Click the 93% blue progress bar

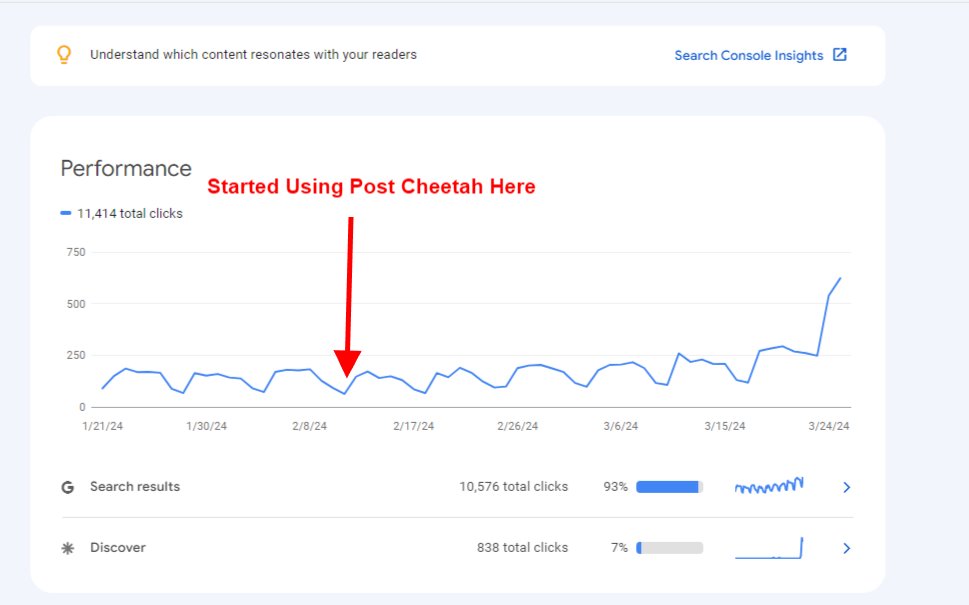(x=669, y=487)
